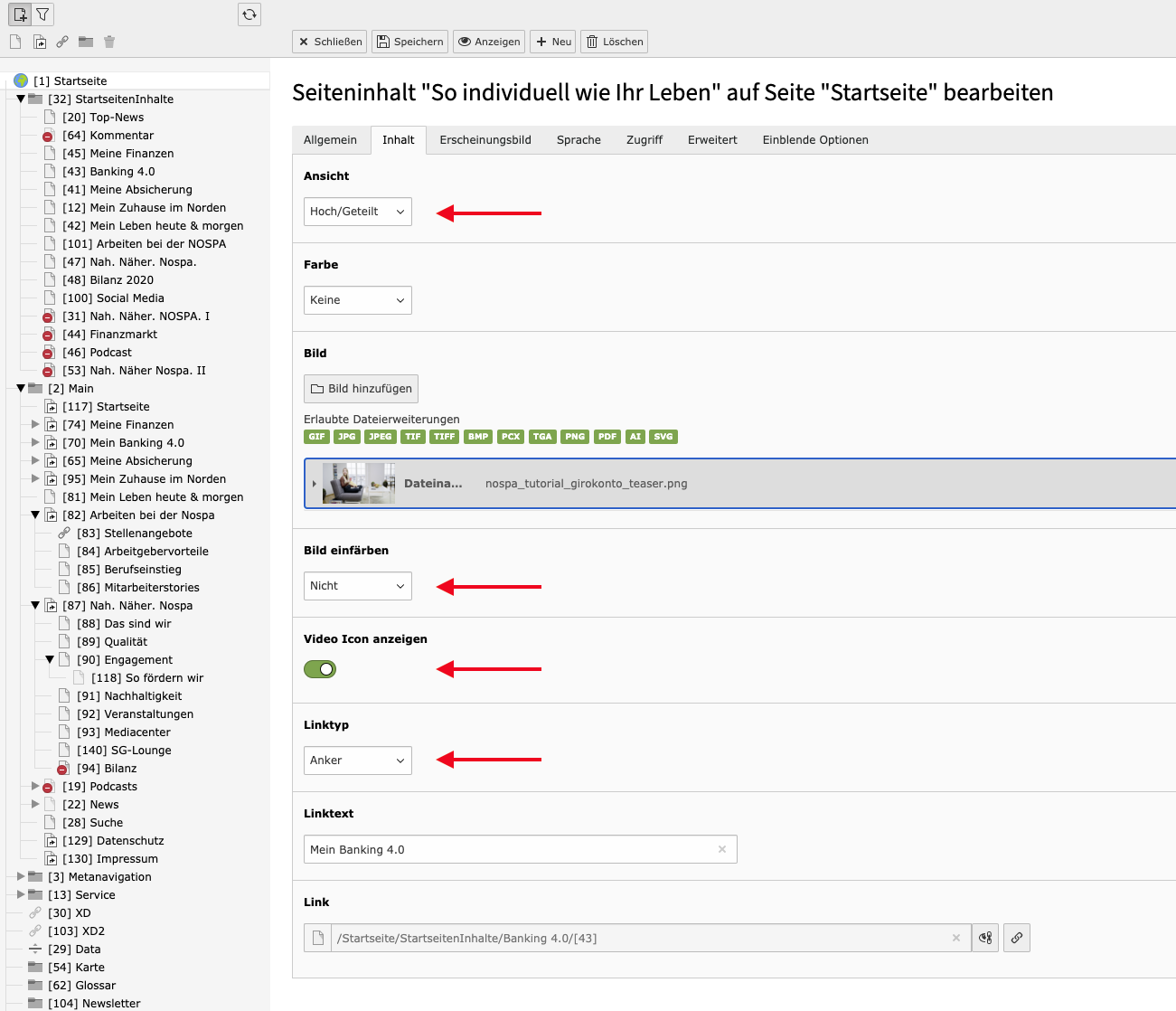Open the Ansicht dropdown

tap(357, 212)
